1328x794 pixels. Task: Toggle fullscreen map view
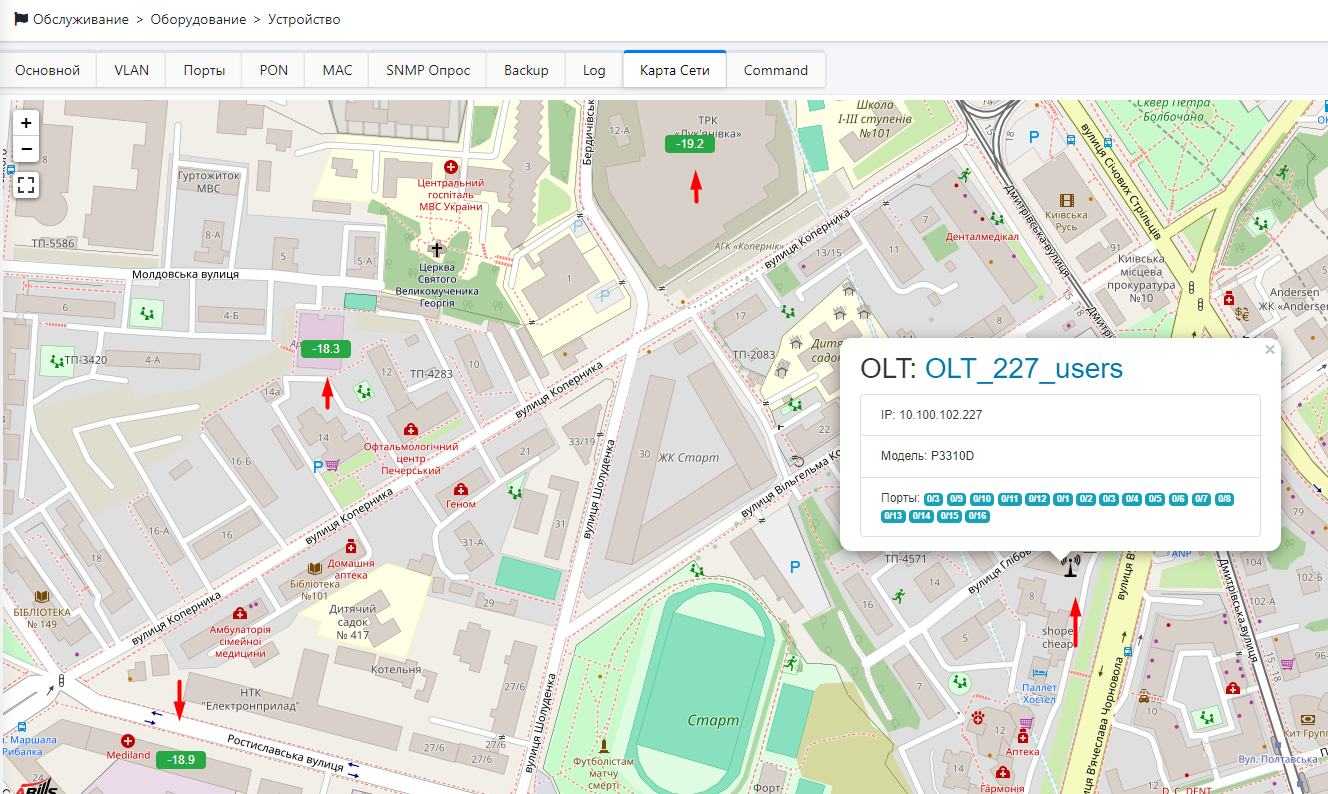click(x=26, y=184)
